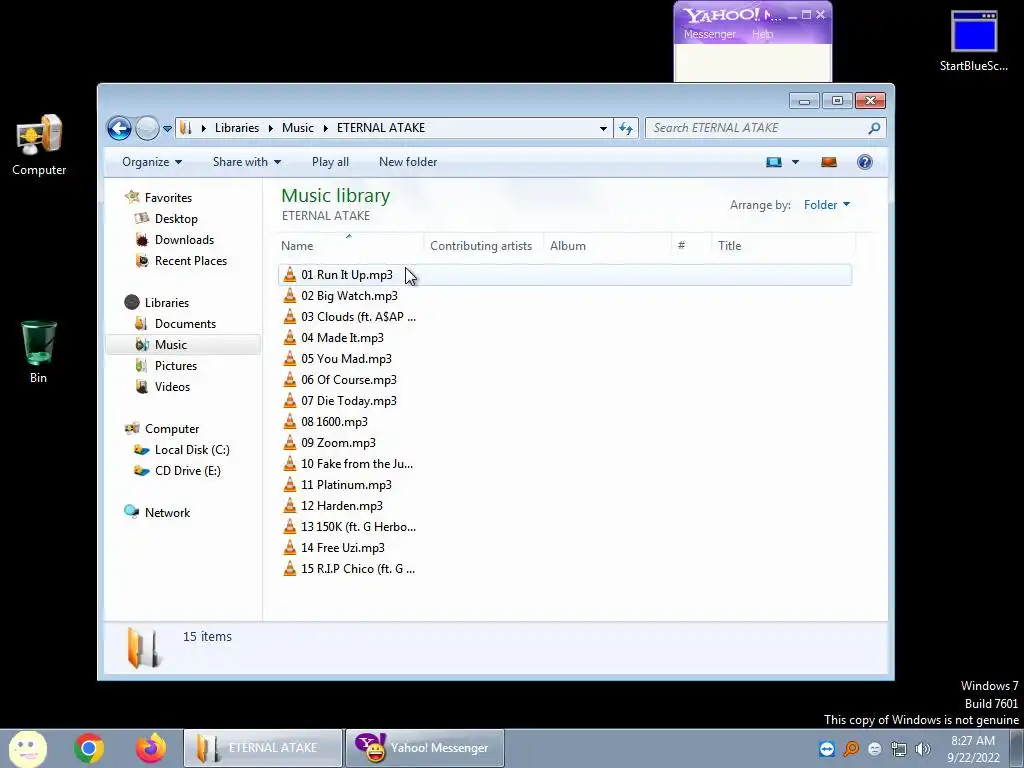Sort by the Name column header
Viewport: 1024px width, 768px height.
351,246
